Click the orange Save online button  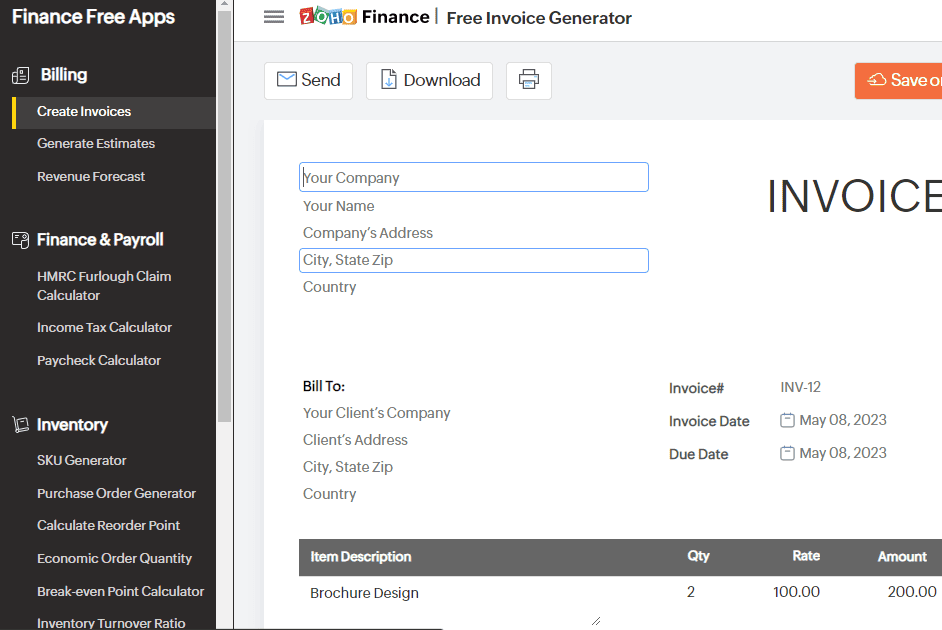click(898, 80)
